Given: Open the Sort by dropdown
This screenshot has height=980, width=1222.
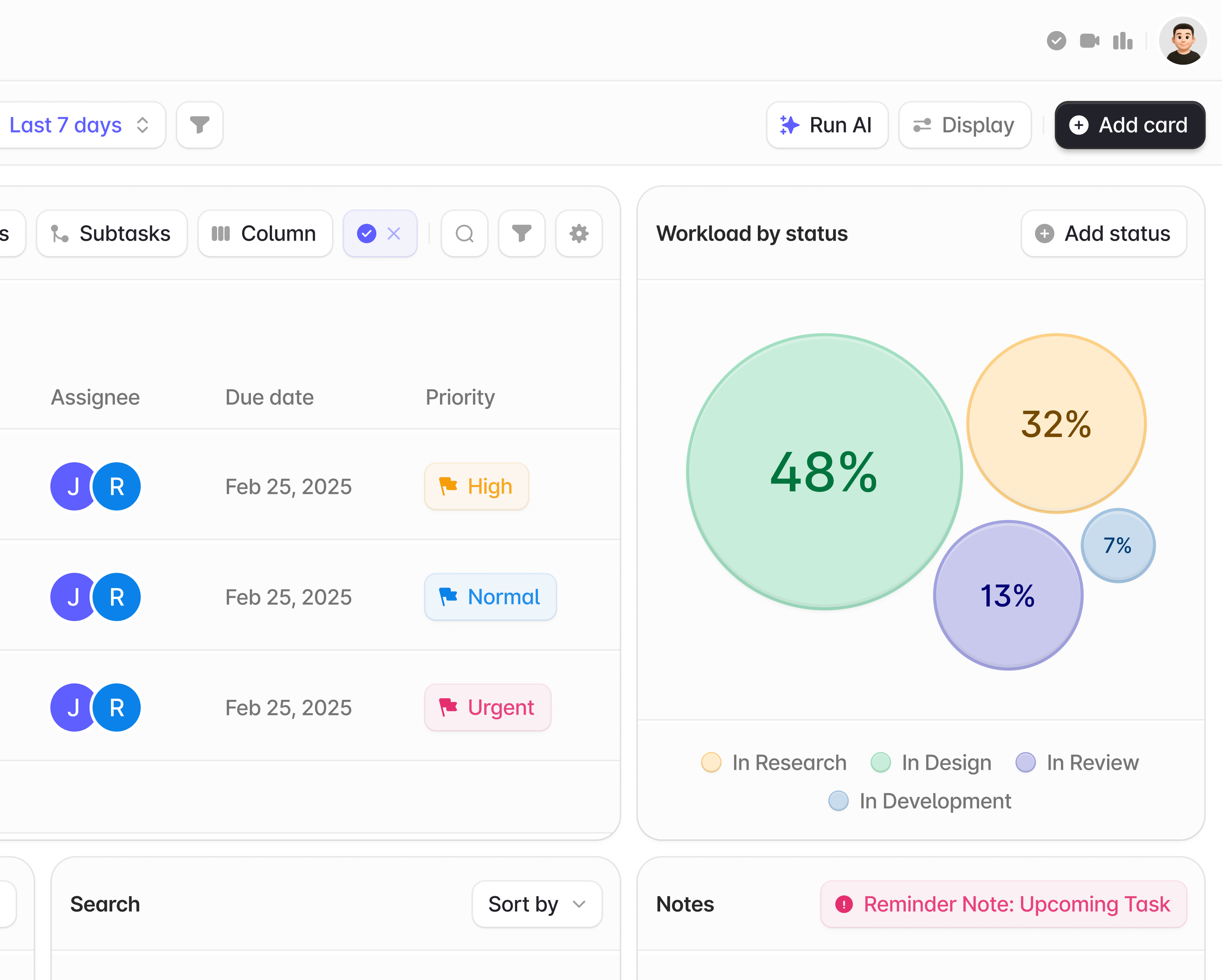Looking at the screenshot, I should (536, 904).
